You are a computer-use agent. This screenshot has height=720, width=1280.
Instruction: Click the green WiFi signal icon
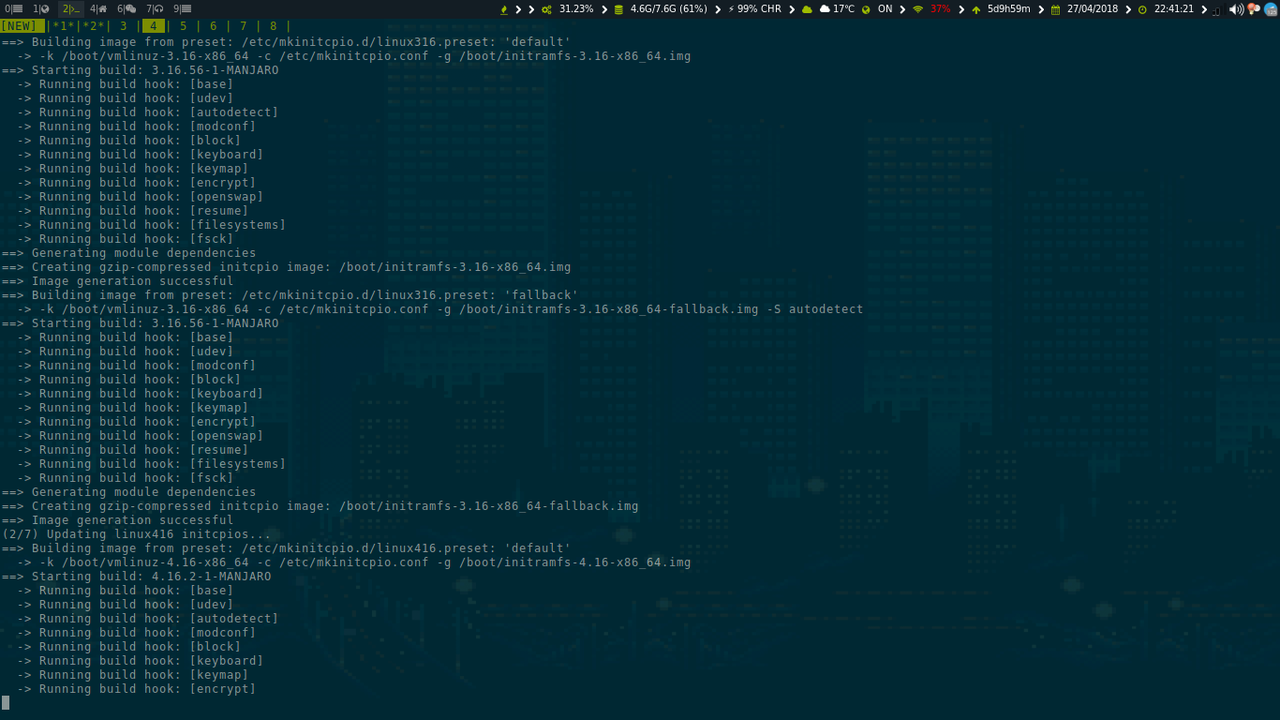click(x=917, y=9)
